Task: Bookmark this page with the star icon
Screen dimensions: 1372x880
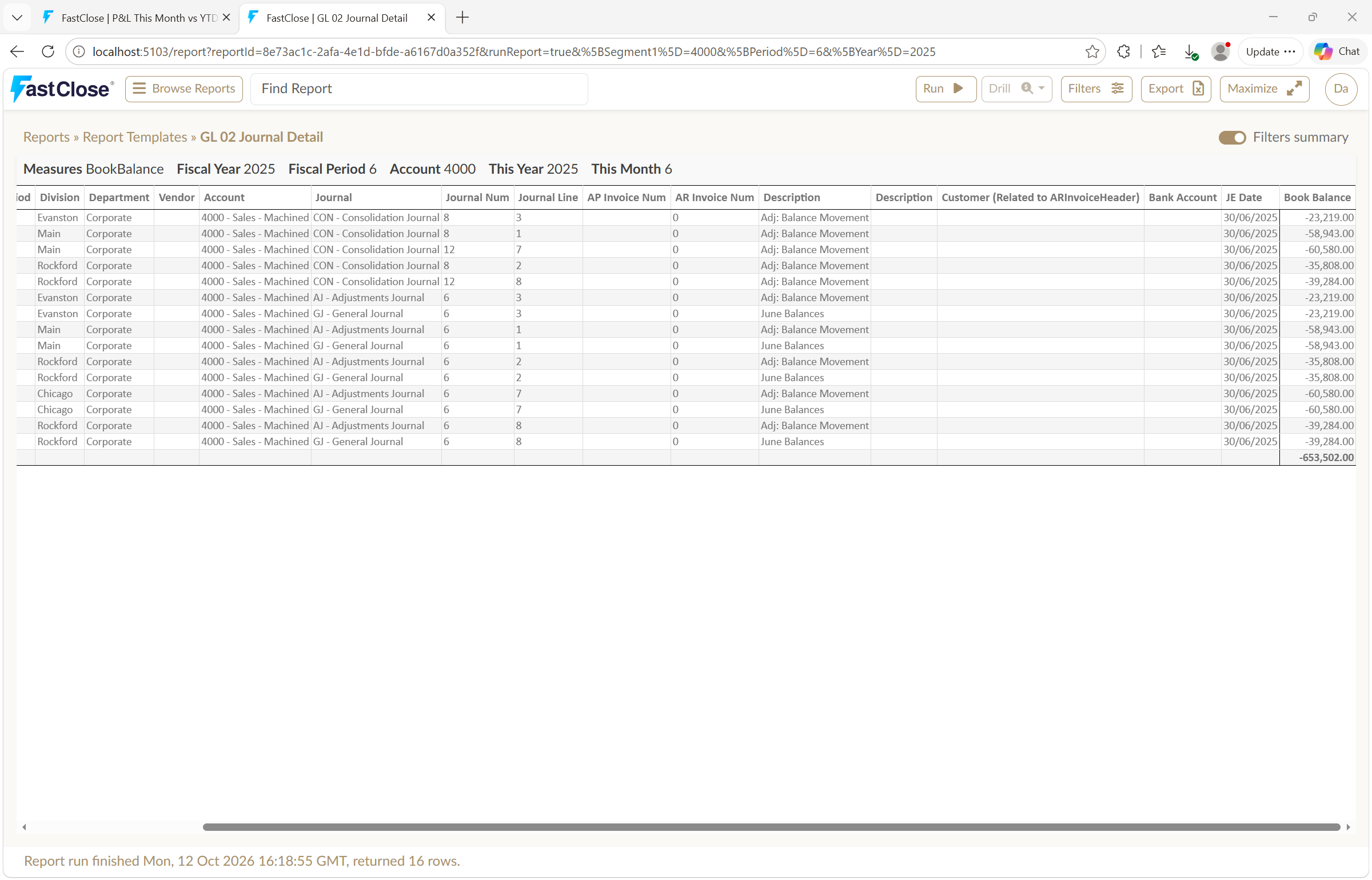Action: [x=1092, y=51]
